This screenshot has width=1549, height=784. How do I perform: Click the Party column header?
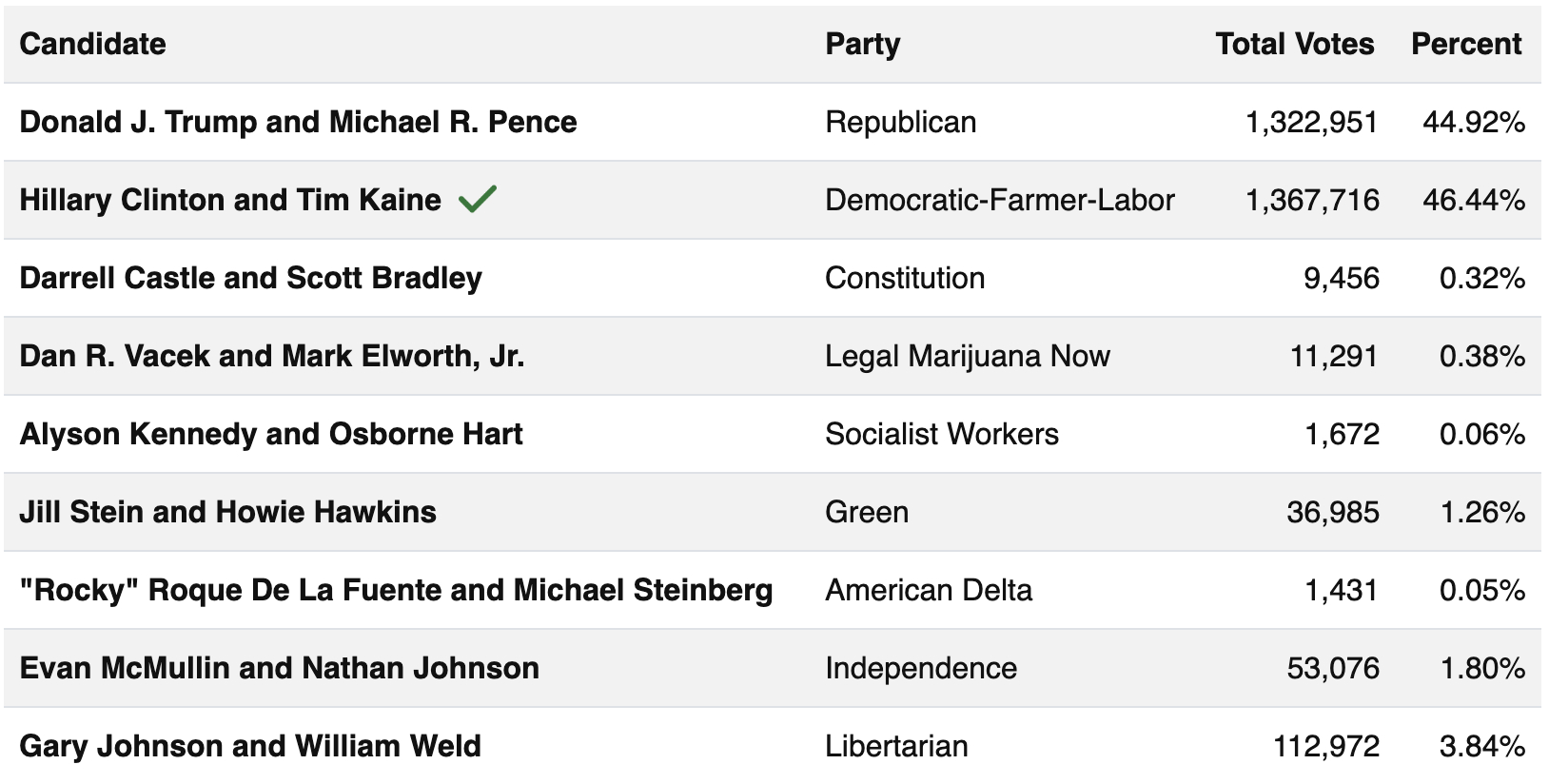862,44
